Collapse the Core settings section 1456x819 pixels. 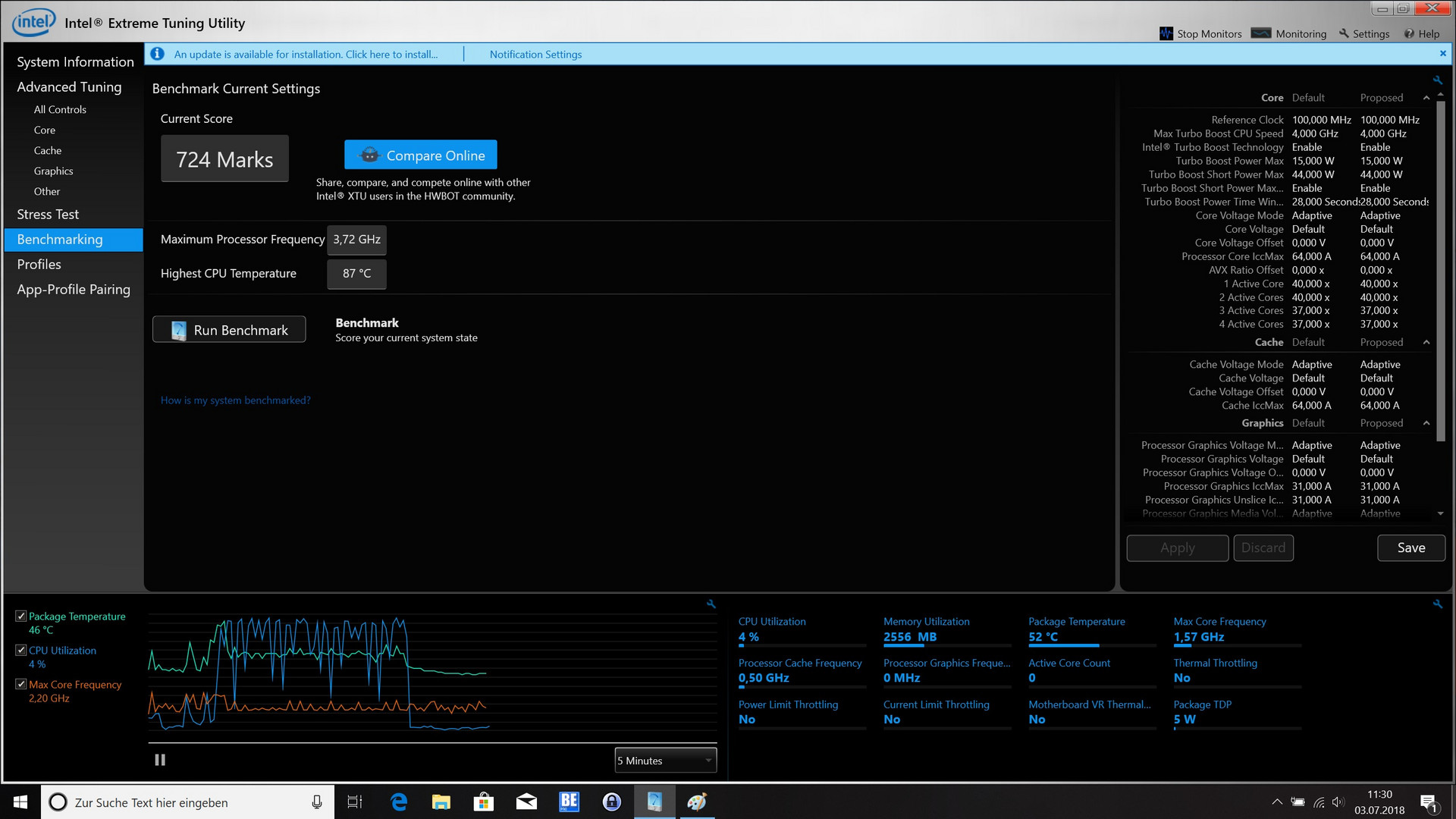click(1426, 98)
